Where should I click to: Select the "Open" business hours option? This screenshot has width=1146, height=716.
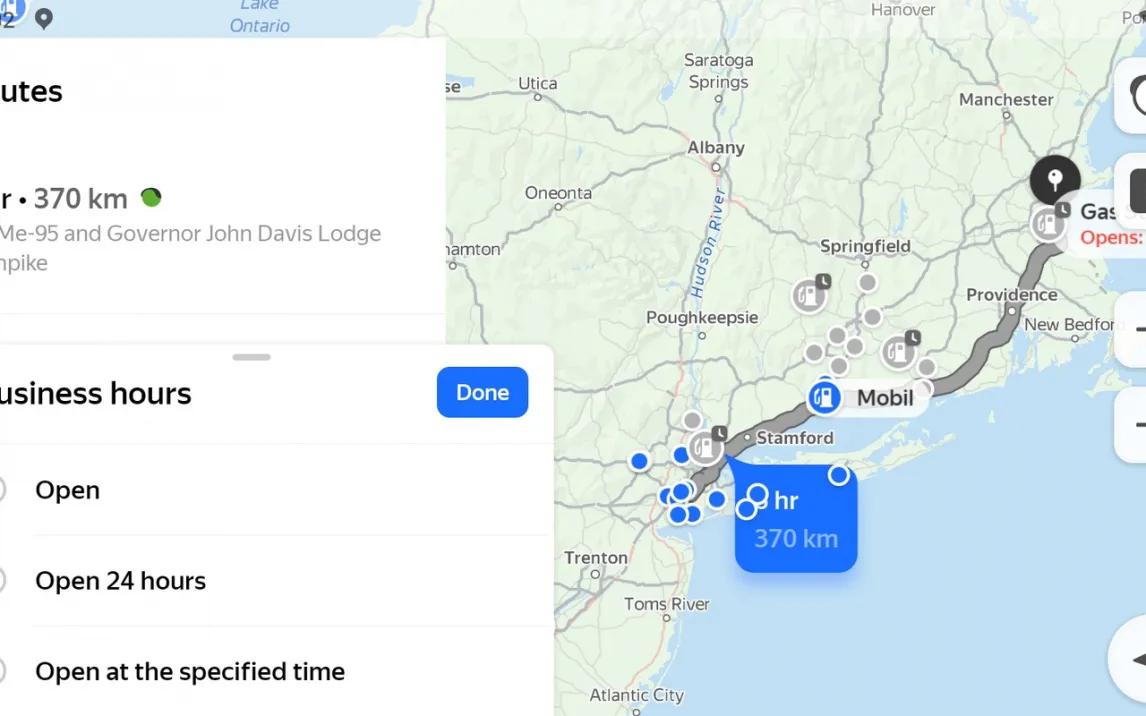click(67, 490)
